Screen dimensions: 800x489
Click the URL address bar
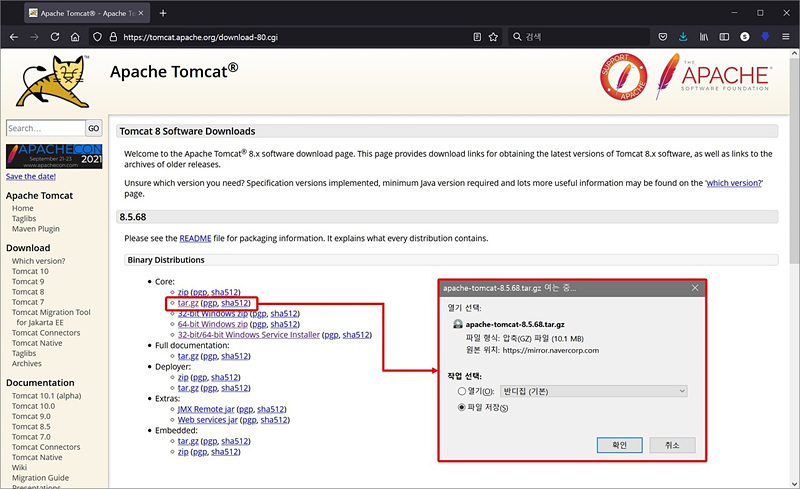(x=296, y=37)
